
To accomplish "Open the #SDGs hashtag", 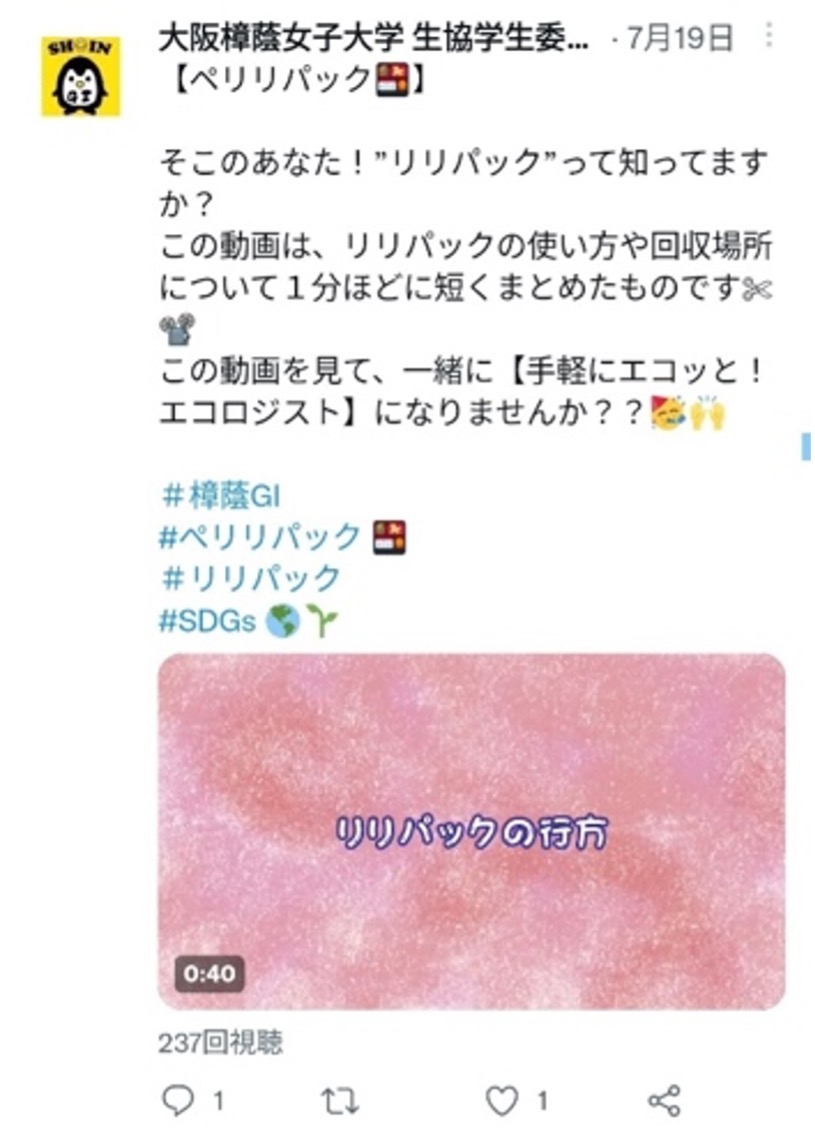I will (x=208, y=621).
